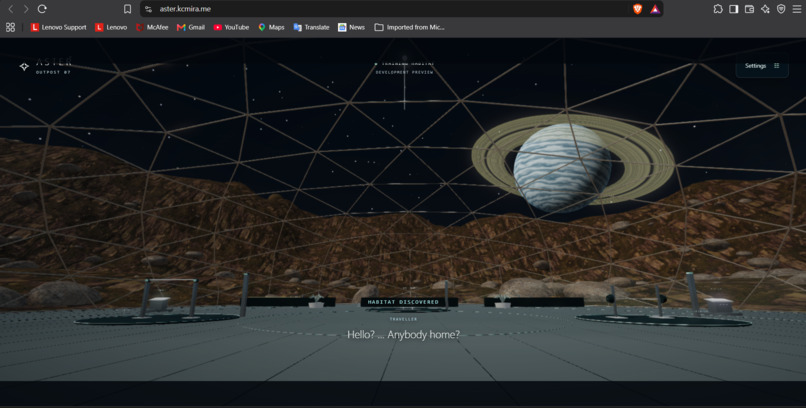Open the Maps bookmark
The image size is (806, 408).
coord(271,27)
